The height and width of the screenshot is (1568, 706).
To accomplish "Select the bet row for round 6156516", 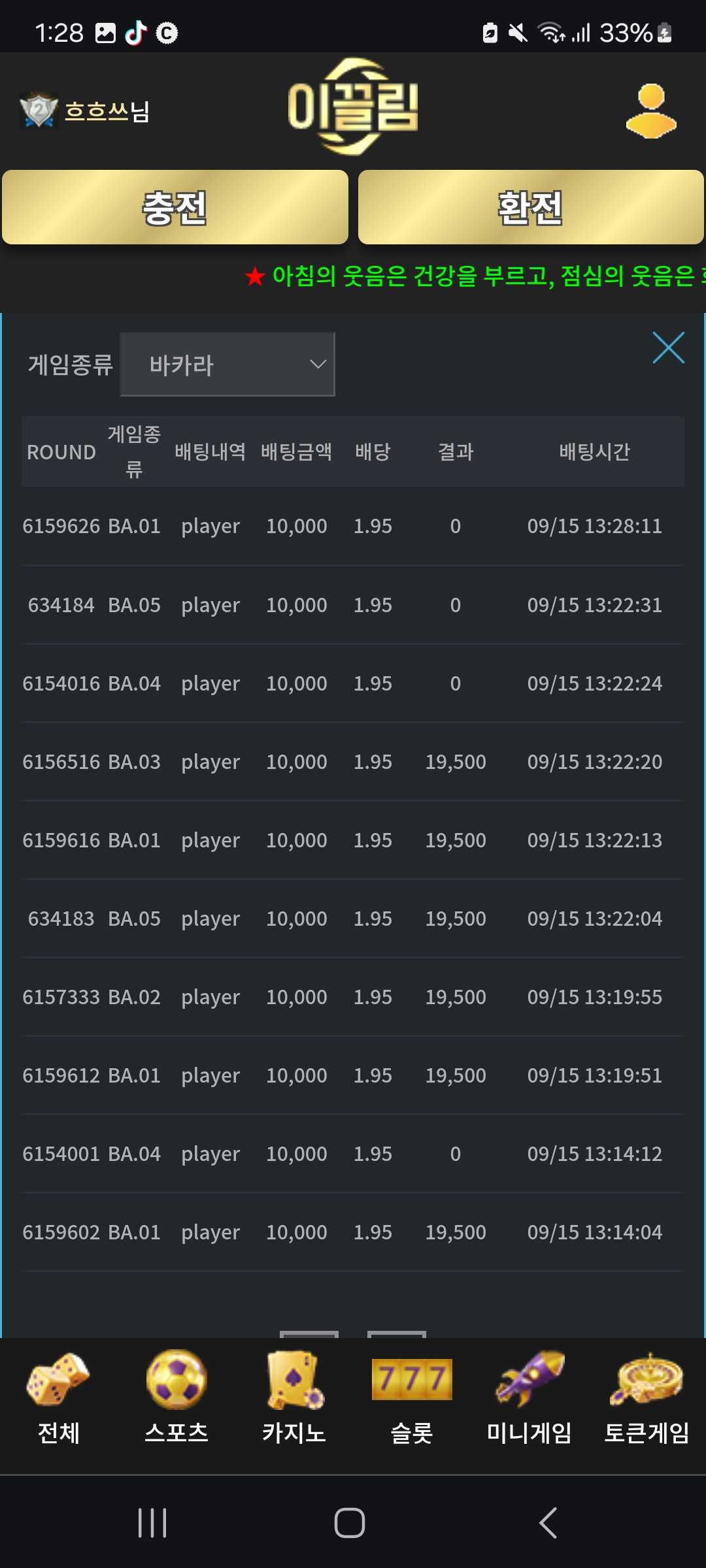I will tap(353, 762).
